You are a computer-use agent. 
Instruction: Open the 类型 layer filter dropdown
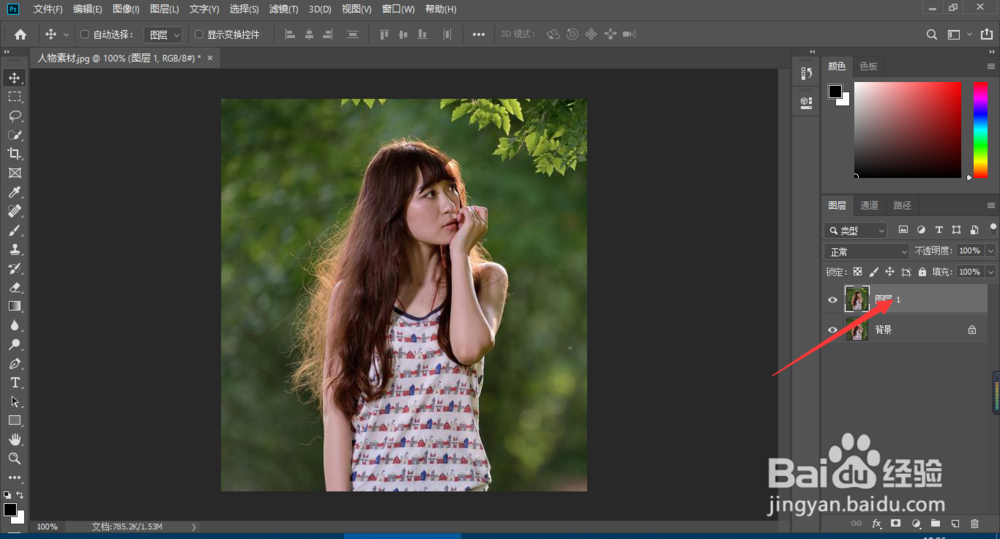(x=857, y=230)
